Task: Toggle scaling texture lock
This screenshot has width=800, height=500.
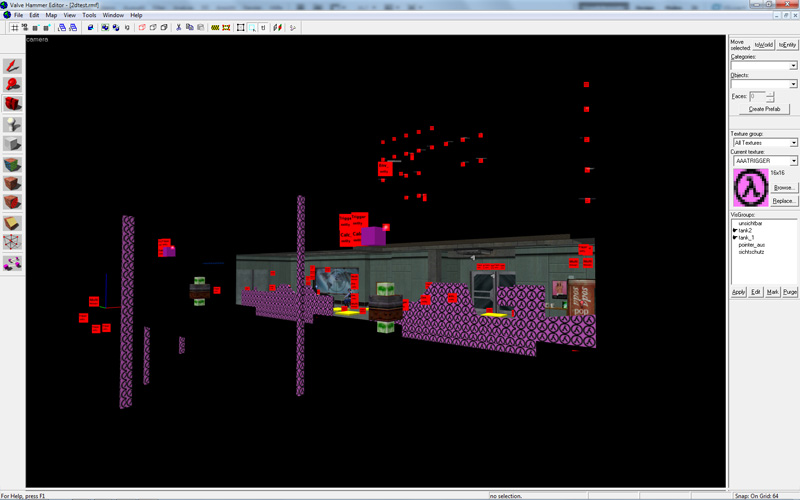Action: 278,28
